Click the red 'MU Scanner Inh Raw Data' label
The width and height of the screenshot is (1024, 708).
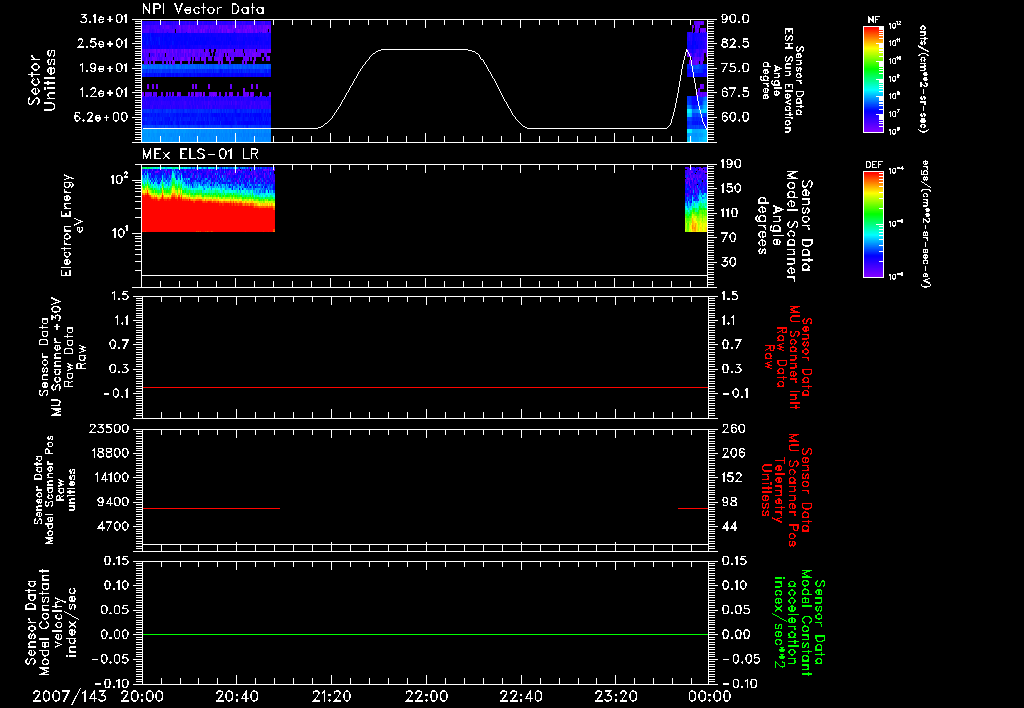coord(786,357)
